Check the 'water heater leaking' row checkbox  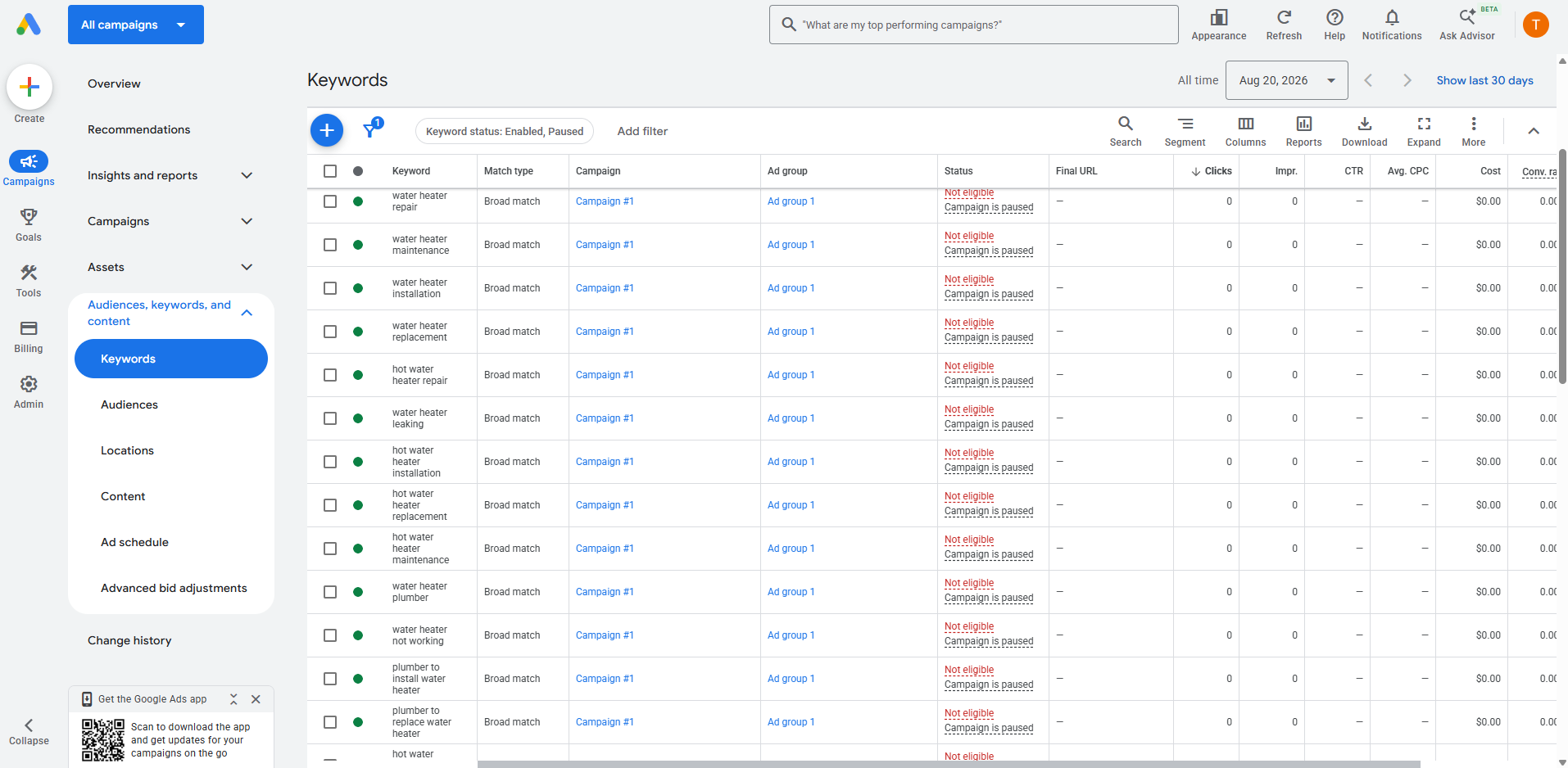pos(330,418)
